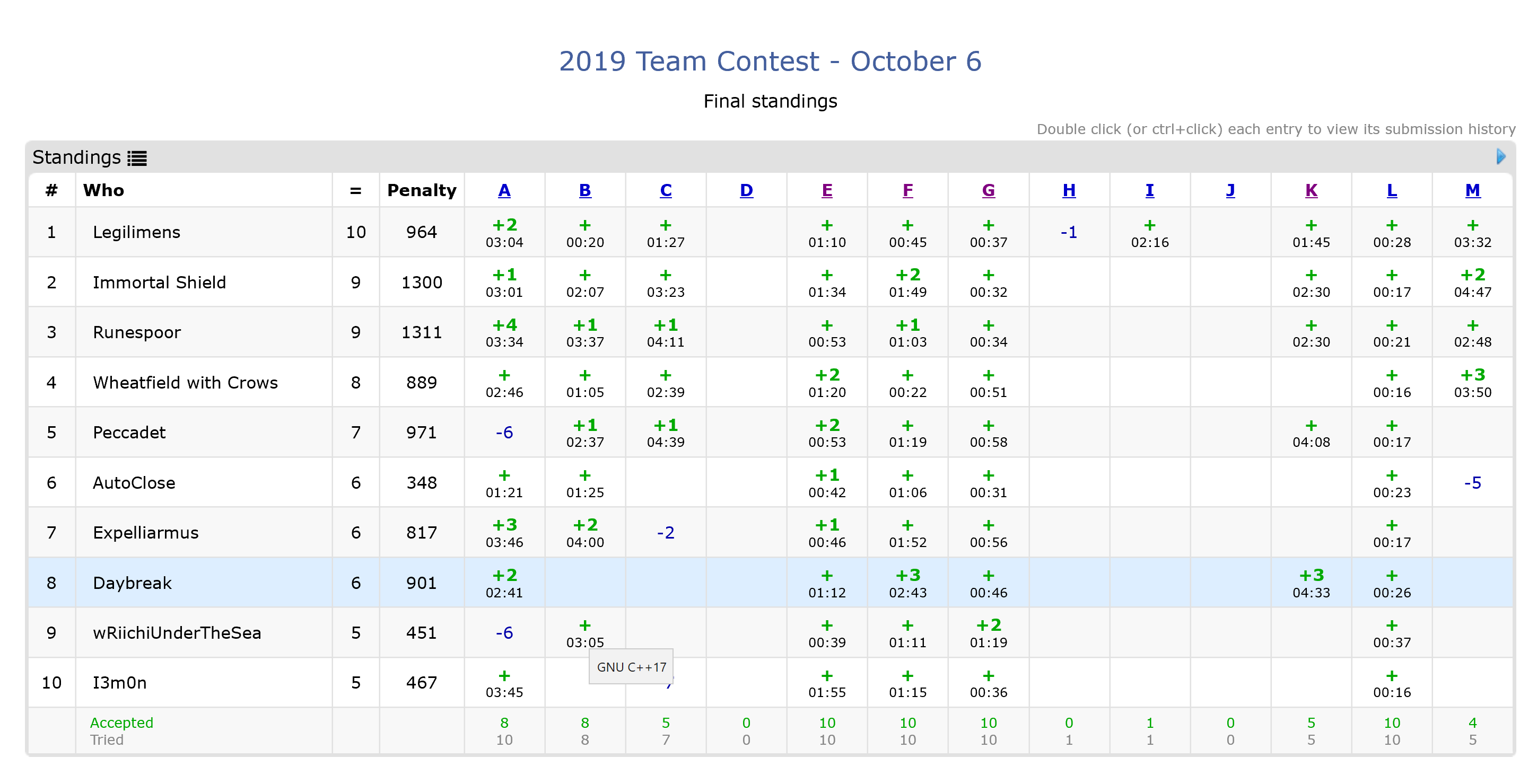Click the Who column header
This screenshot has height=784, width=1537.
[104, 190]
